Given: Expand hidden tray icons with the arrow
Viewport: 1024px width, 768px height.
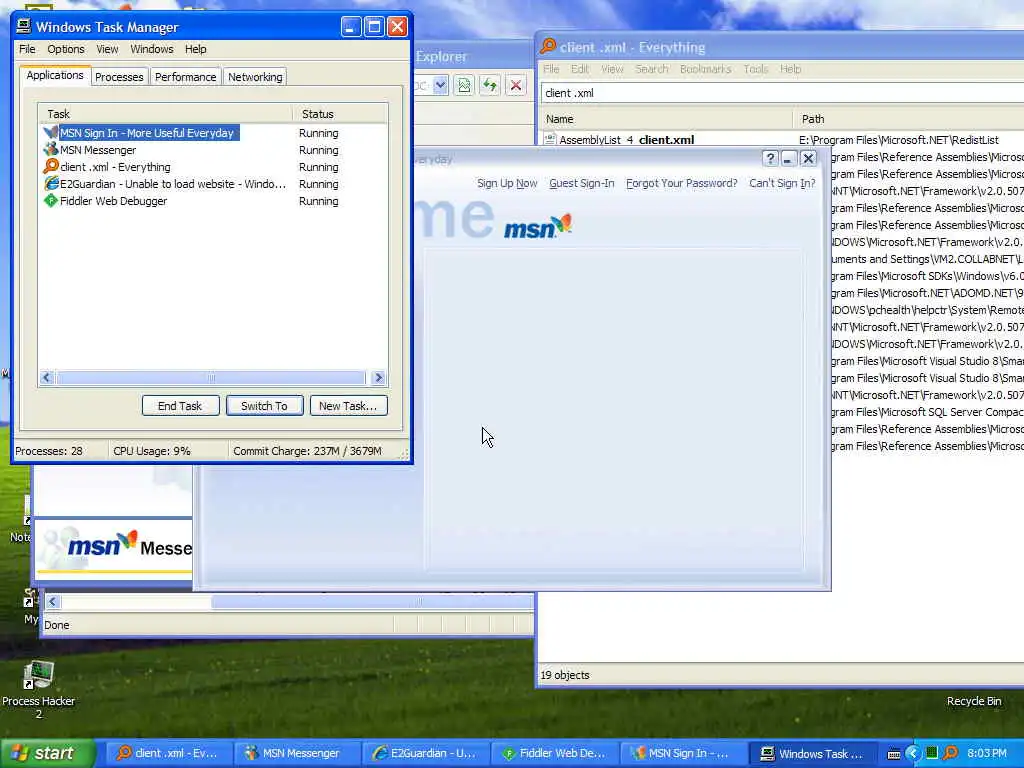Looking at the screenshot, I should click(913, 753).
